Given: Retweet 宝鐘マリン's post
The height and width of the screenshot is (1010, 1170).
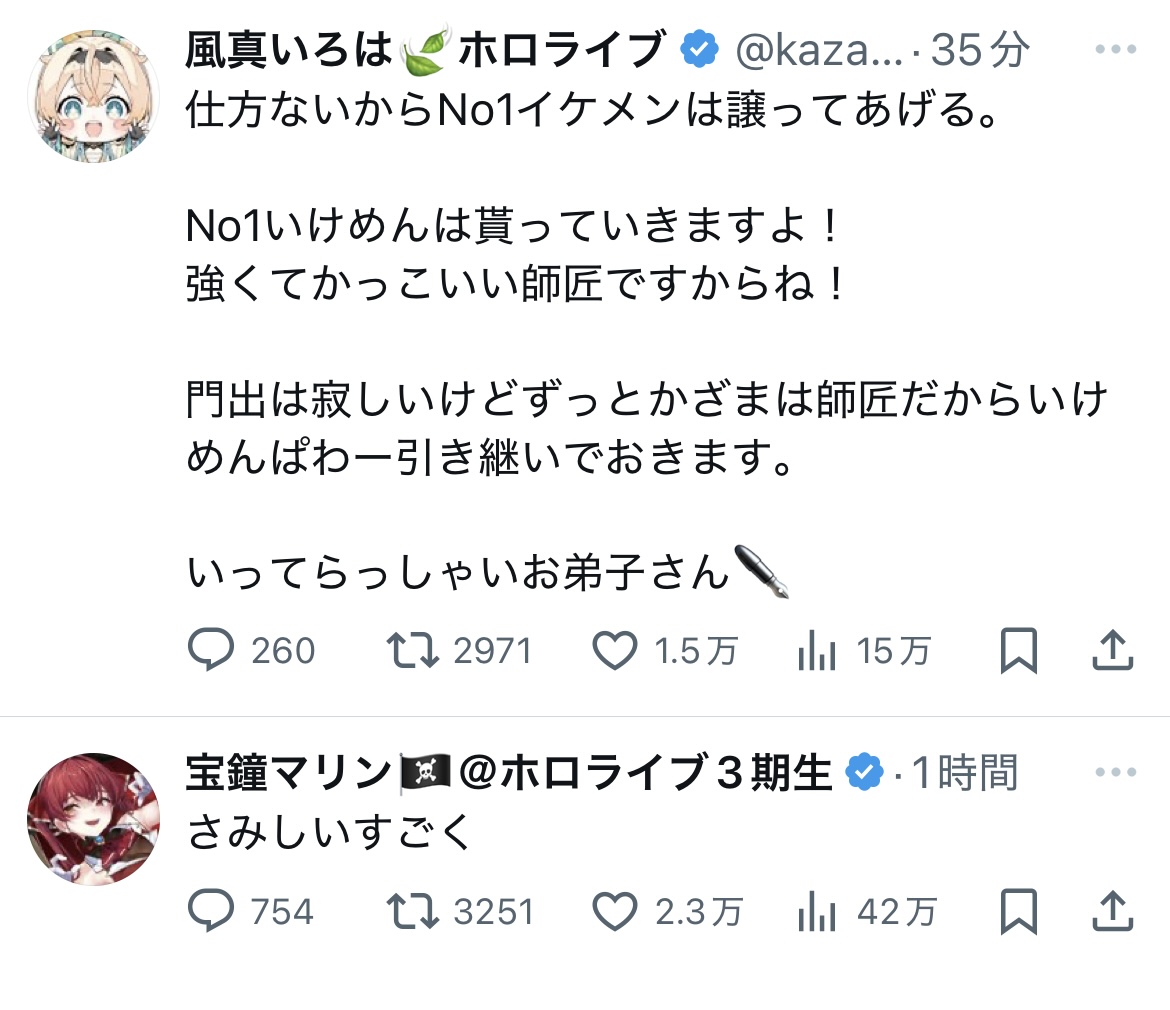Looking at the screenshot, I should [x=412, y=911].
